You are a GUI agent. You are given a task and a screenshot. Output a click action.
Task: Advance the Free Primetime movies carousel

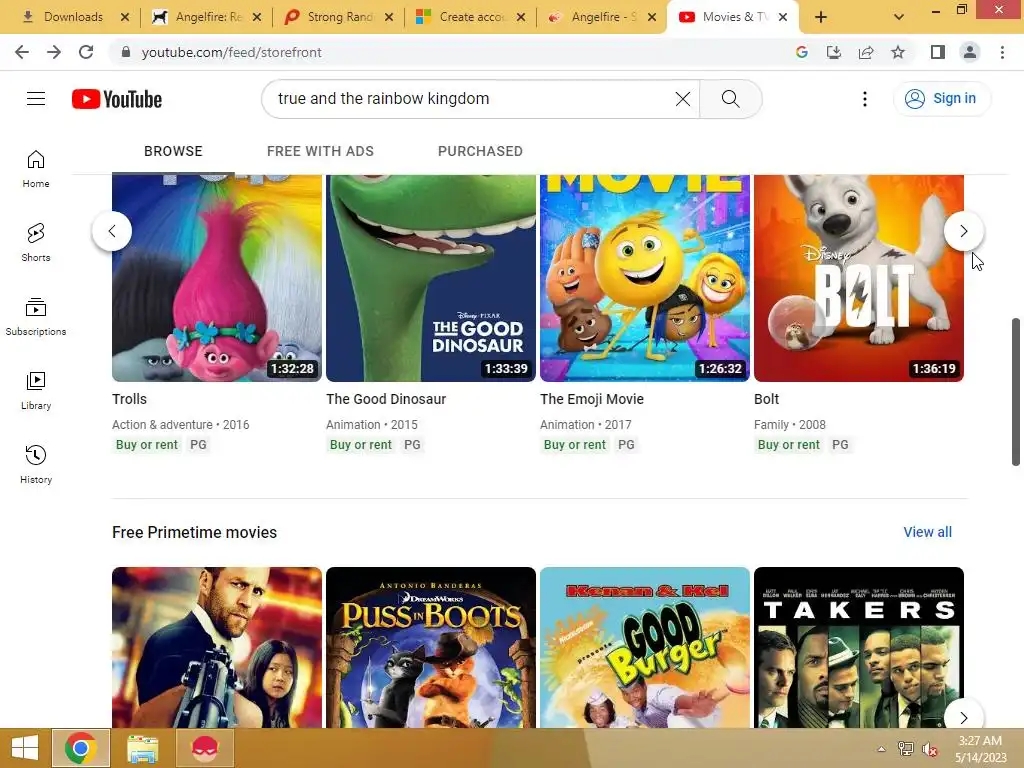963,717
